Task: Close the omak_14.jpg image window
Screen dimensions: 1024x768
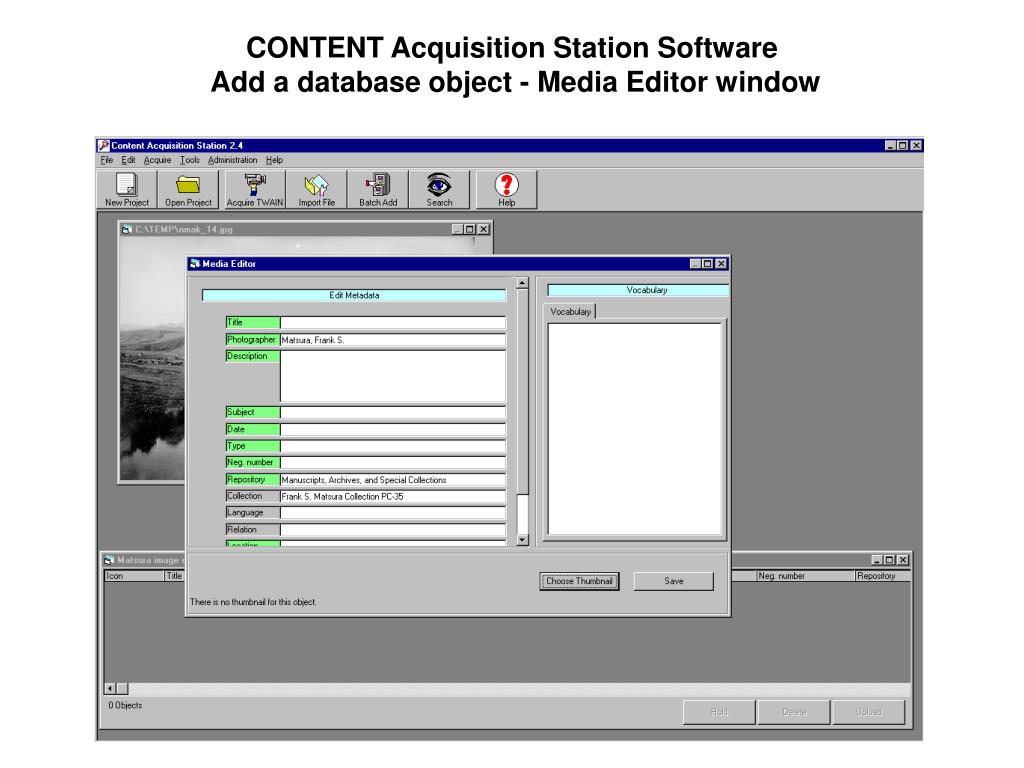Action: coord(483,229)
